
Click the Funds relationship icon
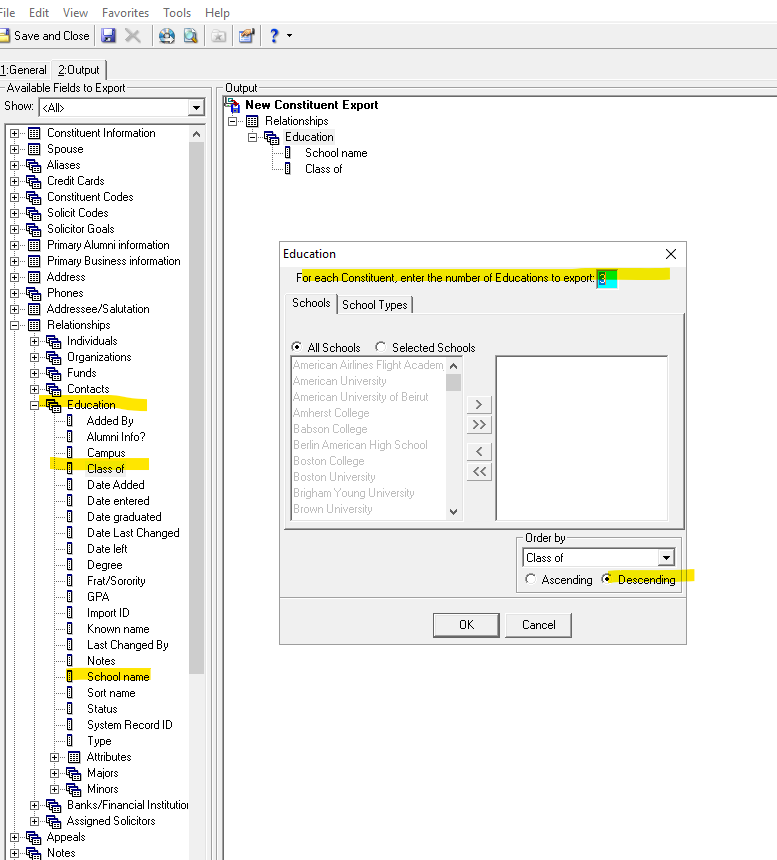tap(54, 373)
